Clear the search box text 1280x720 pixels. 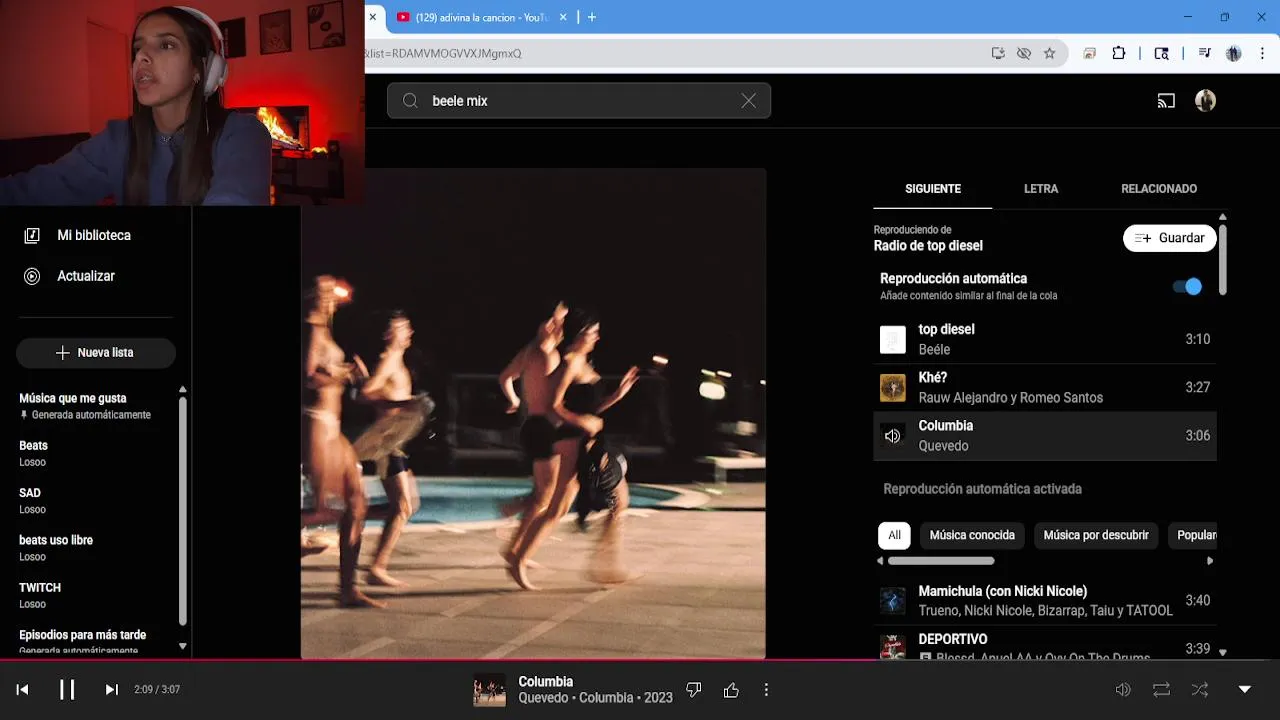tap(748, 100)
